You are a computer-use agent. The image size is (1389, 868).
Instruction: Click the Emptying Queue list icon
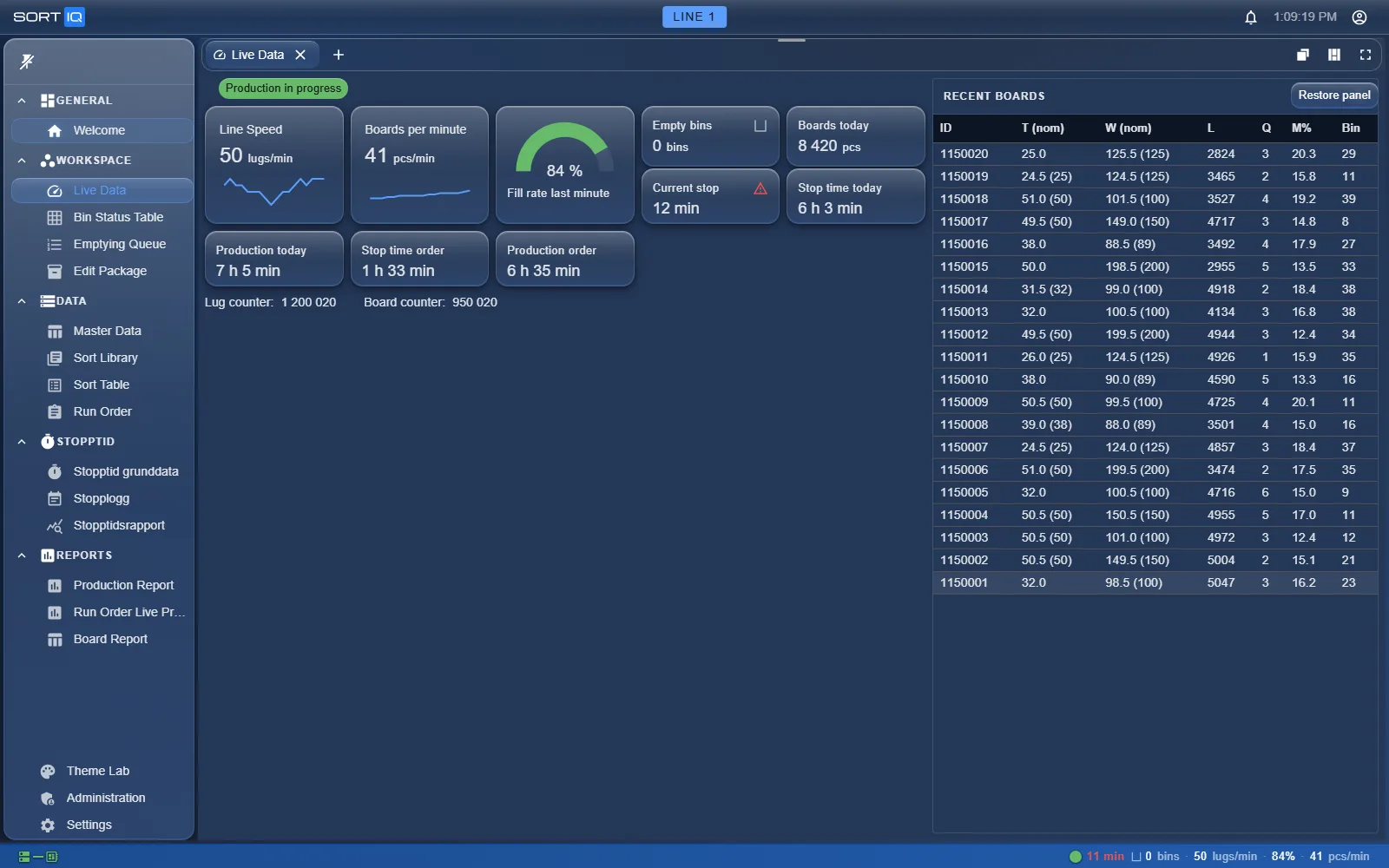tap(55, 244)
